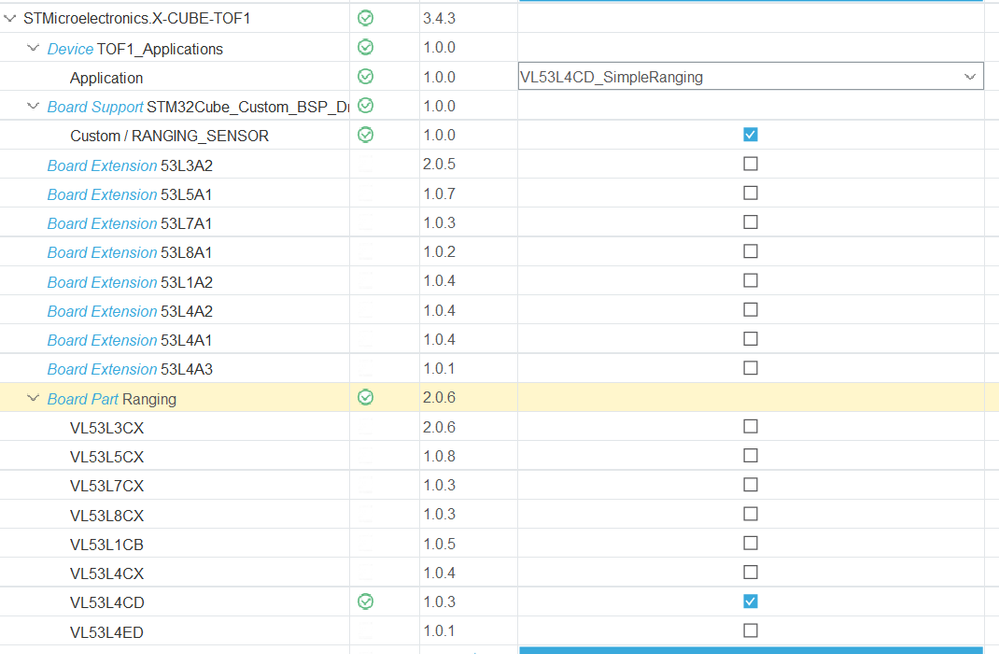Image resolution: width=999 pixels, height=654 pixels.
Task: Select the VL53L8CX row label
Action: tap(107, 516)
